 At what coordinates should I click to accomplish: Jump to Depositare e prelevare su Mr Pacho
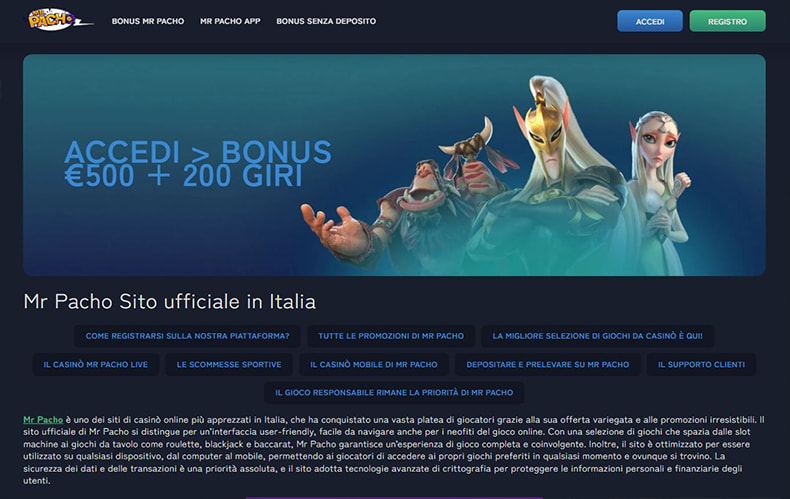pos(547,364)
